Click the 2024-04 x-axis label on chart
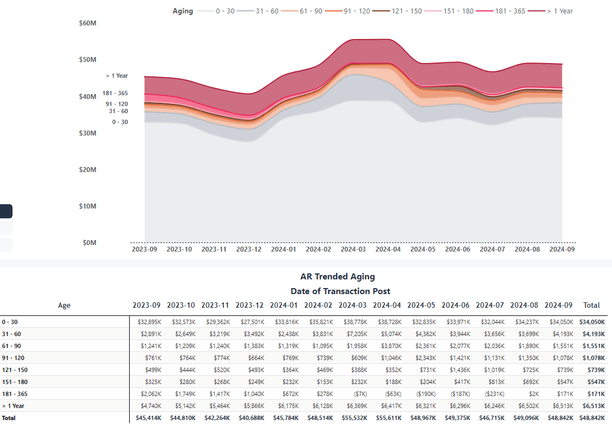This screenshot has width=612, height=428. tap(387, 250)
